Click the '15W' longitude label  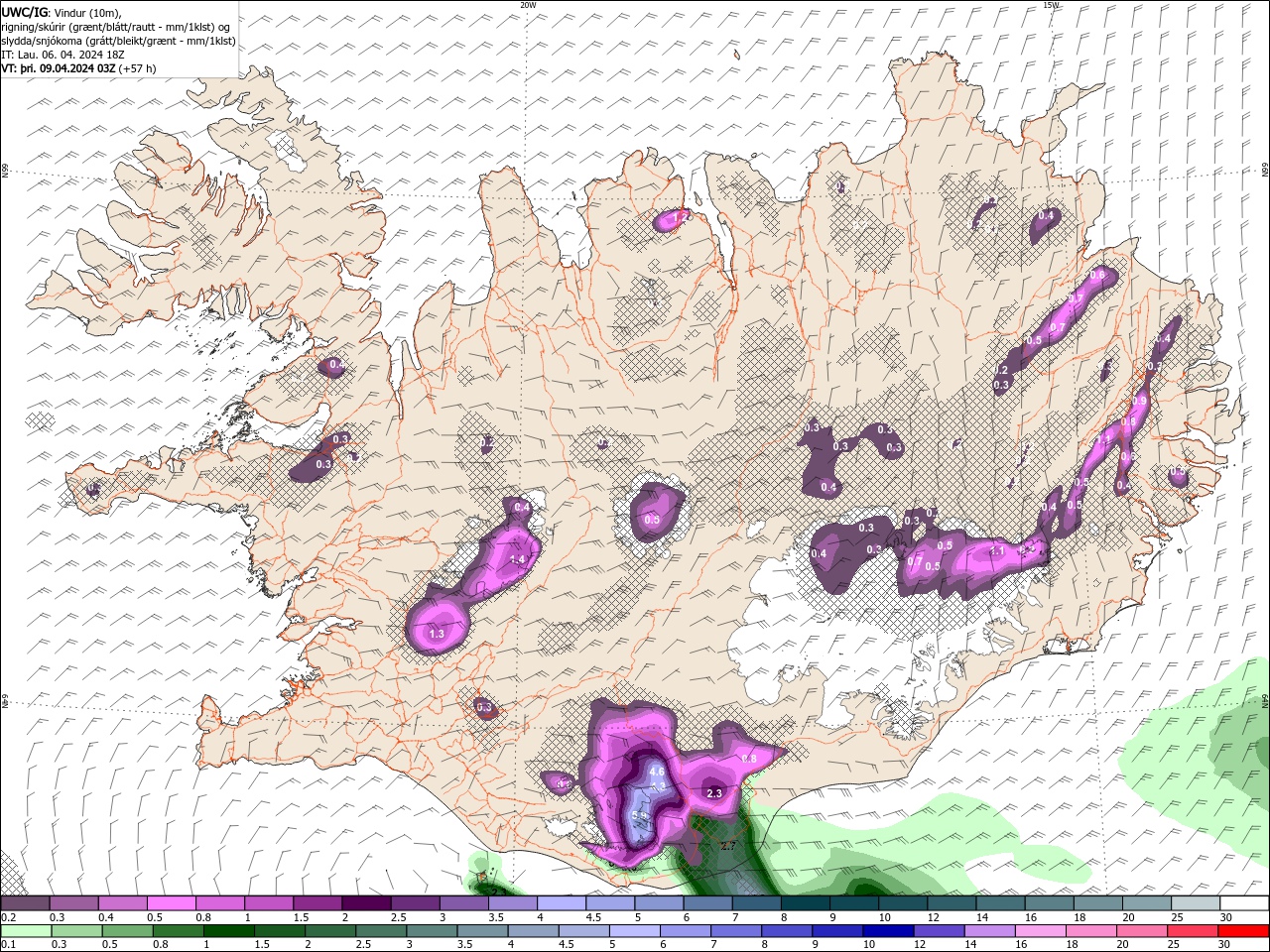[1051, 5]
